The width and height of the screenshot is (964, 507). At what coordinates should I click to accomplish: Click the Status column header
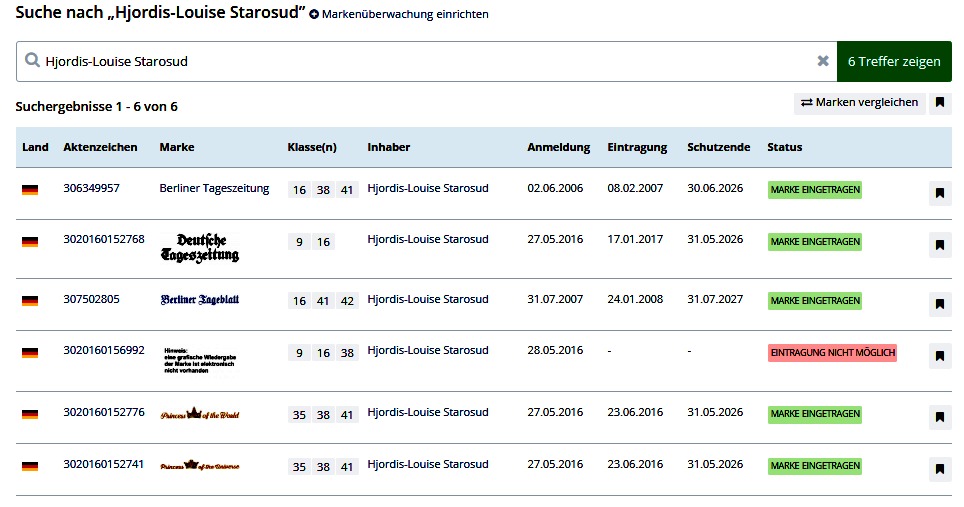click(784, 147)
